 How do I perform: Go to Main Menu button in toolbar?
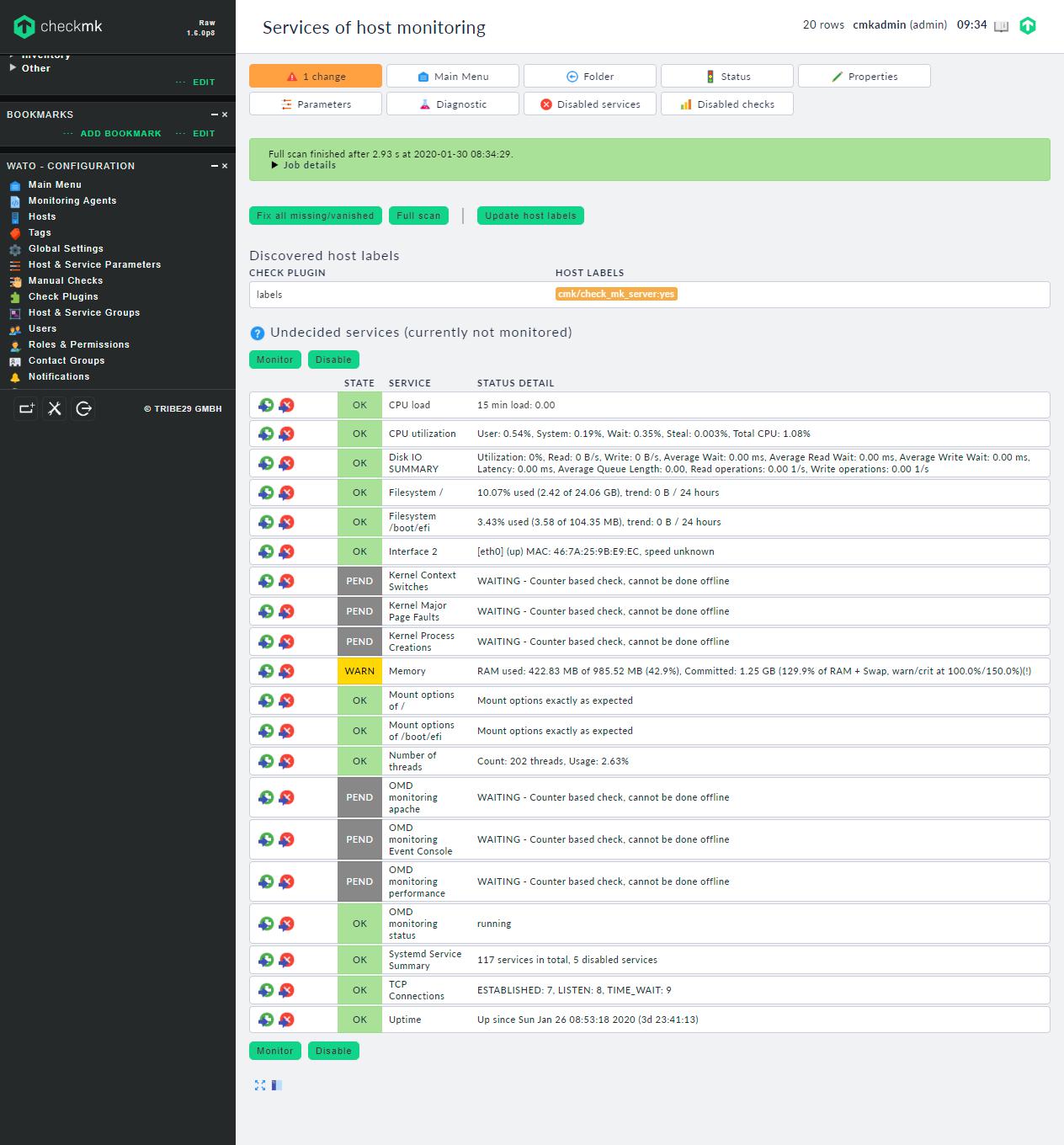coord(453,76)
